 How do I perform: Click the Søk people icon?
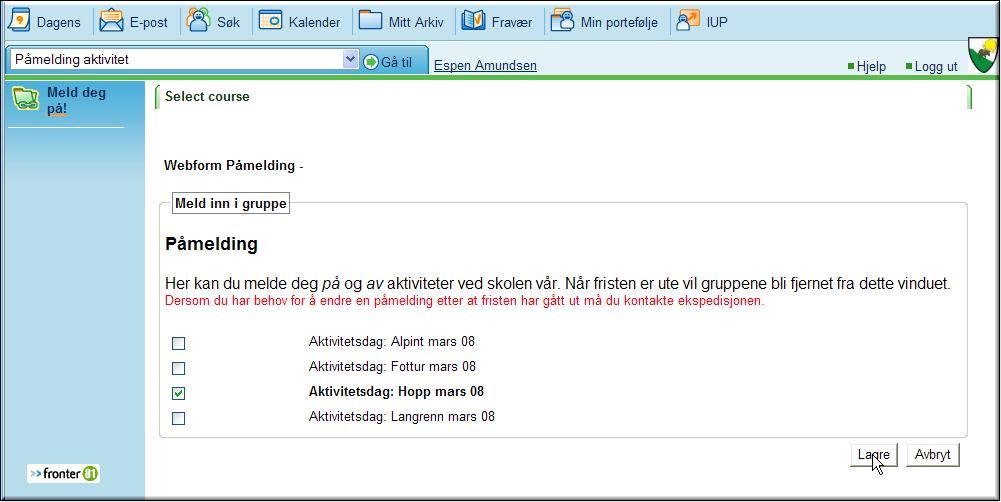click(x=199, y=20)
